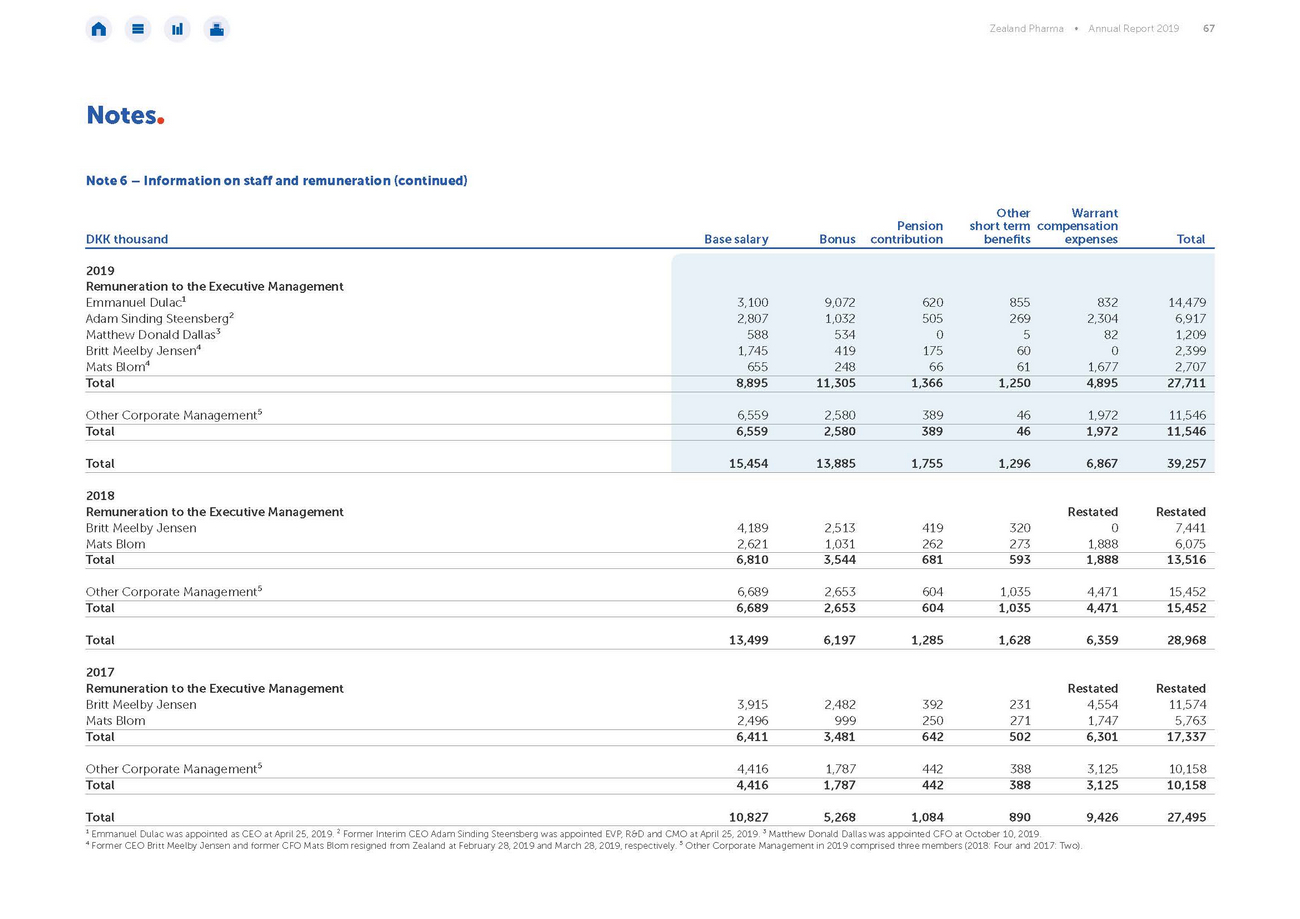
Task: Select the Notes heading
Action: 125,115
